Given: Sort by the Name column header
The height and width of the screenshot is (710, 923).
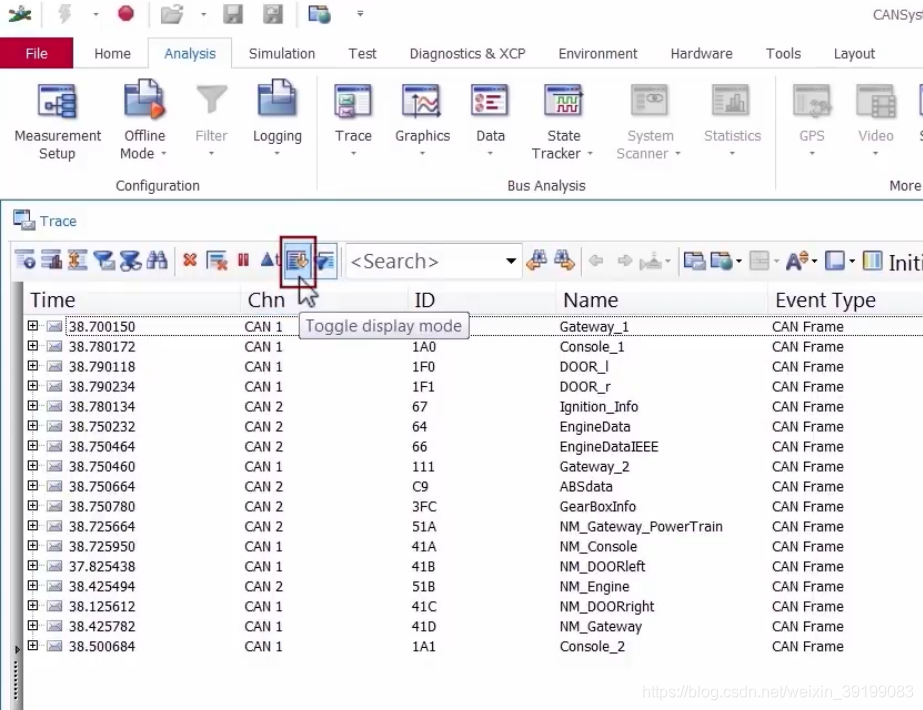Looking at the screenshot, I should point(661,300).
